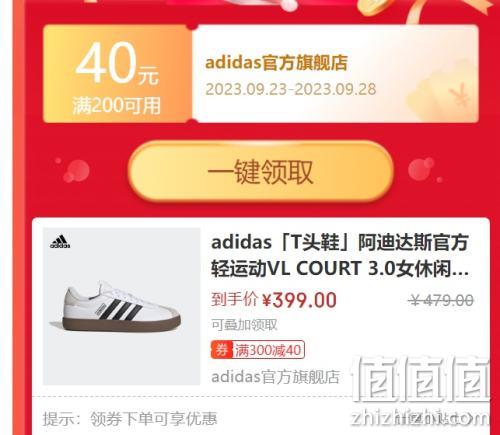Click the 满200可用 condition text
The width and height of the screenshot is (500, 435).
coord(117,106)
